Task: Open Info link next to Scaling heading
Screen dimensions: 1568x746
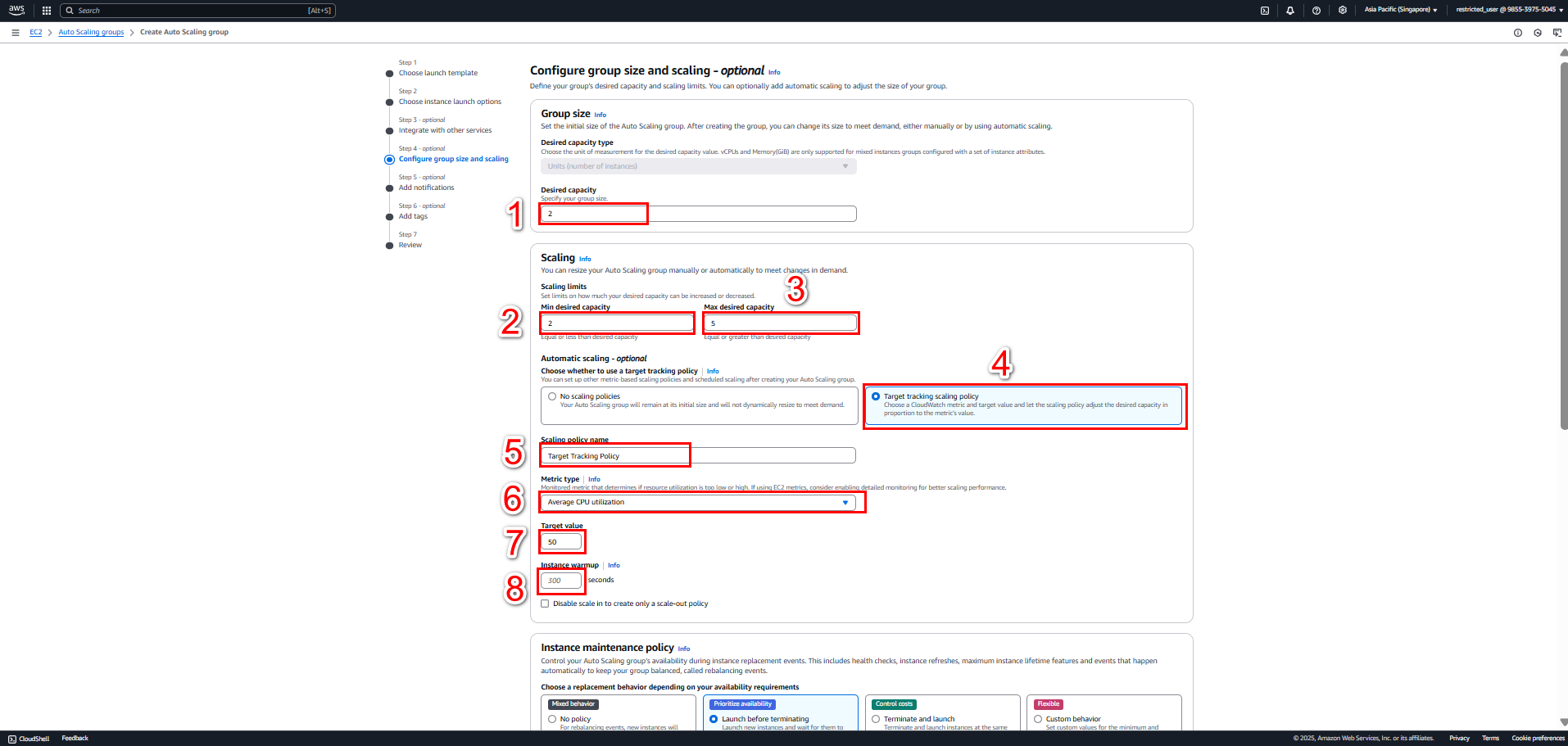Action: coord(585,259)
